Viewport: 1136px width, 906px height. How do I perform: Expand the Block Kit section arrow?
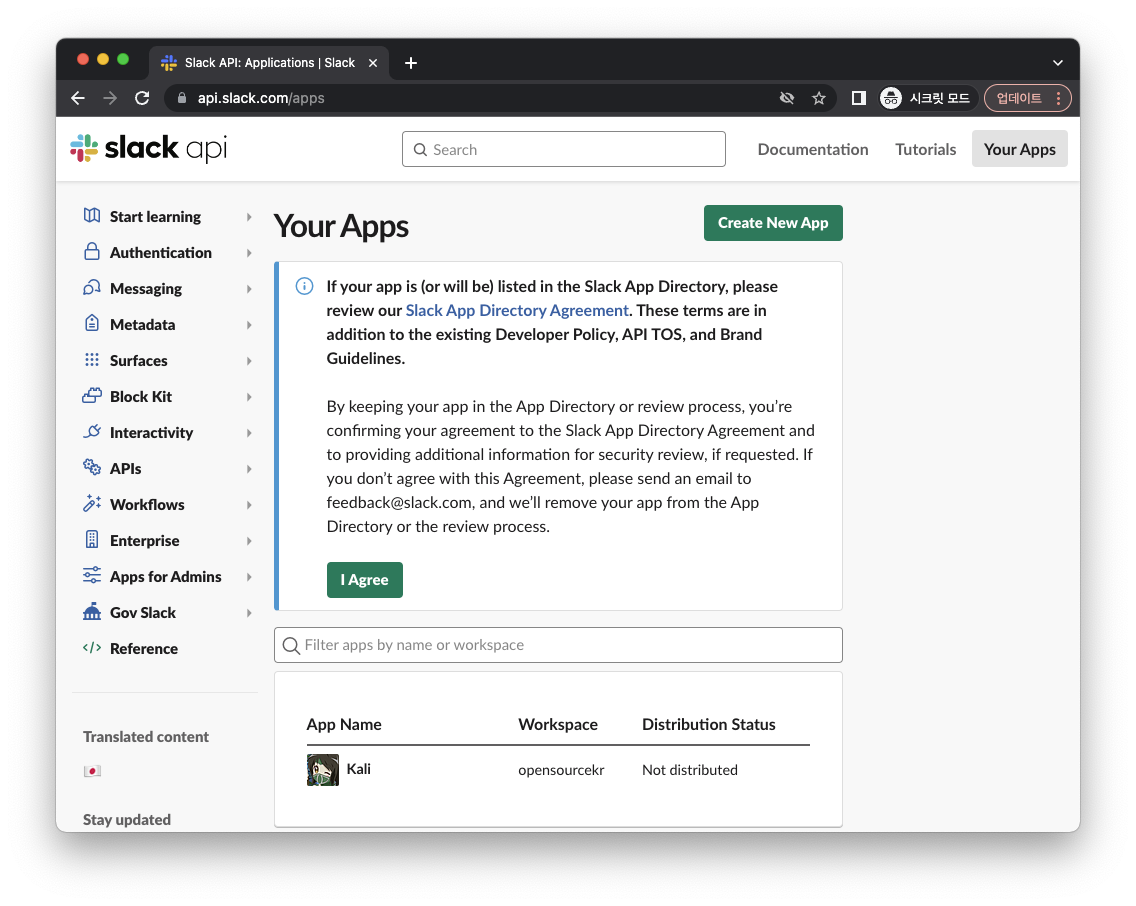tap(248, 397)
